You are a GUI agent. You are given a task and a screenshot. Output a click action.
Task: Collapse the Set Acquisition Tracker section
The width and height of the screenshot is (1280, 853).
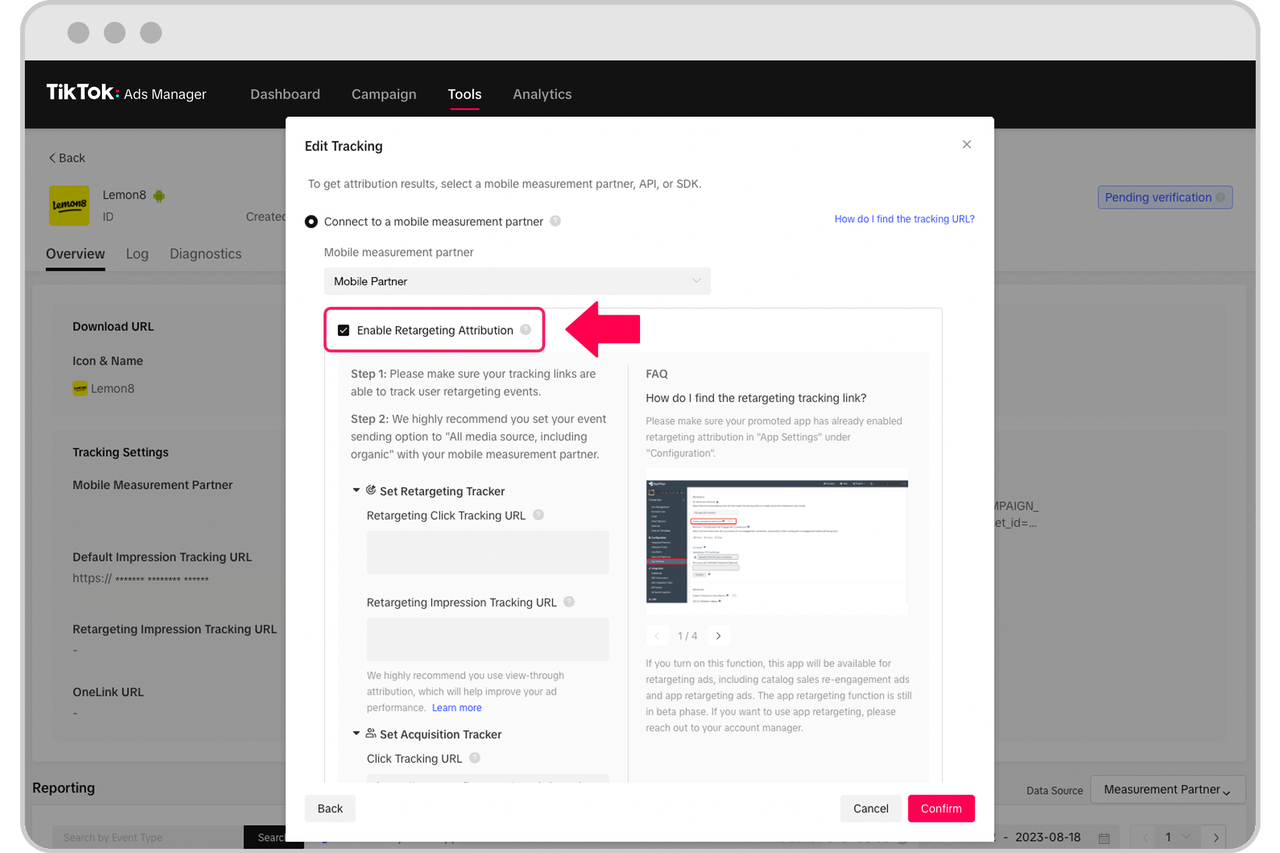(x=356, y=734)
